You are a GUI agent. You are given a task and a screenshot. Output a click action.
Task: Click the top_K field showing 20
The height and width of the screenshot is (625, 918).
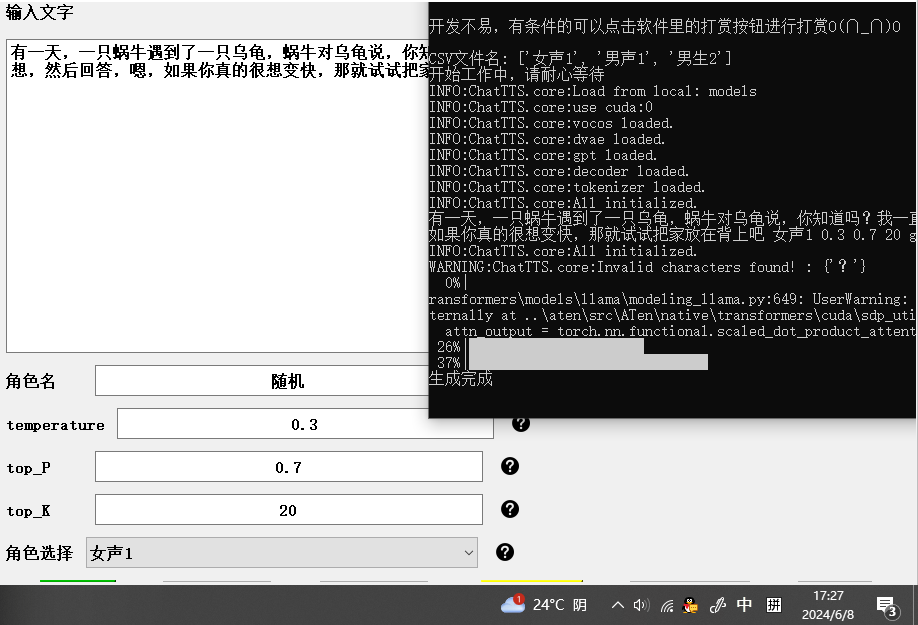point(288,510)
